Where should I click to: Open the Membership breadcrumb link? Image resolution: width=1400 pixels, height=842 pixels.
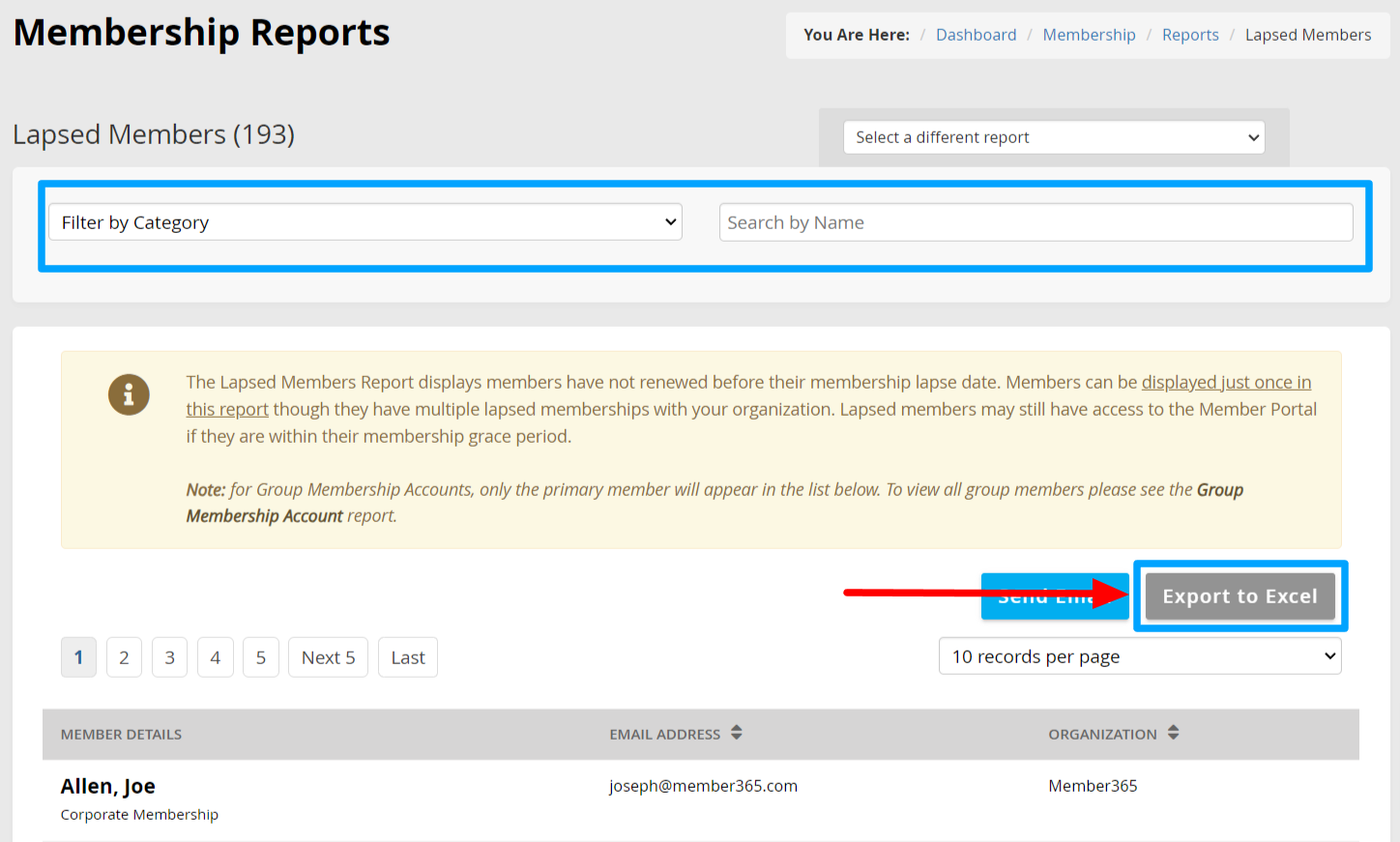(x=1089, y=34)
